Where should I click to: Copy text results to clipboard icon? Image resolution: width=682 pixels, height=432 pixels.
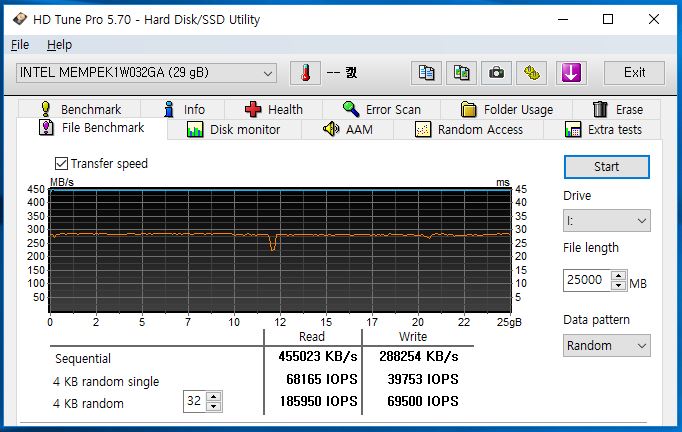[426, 73]
